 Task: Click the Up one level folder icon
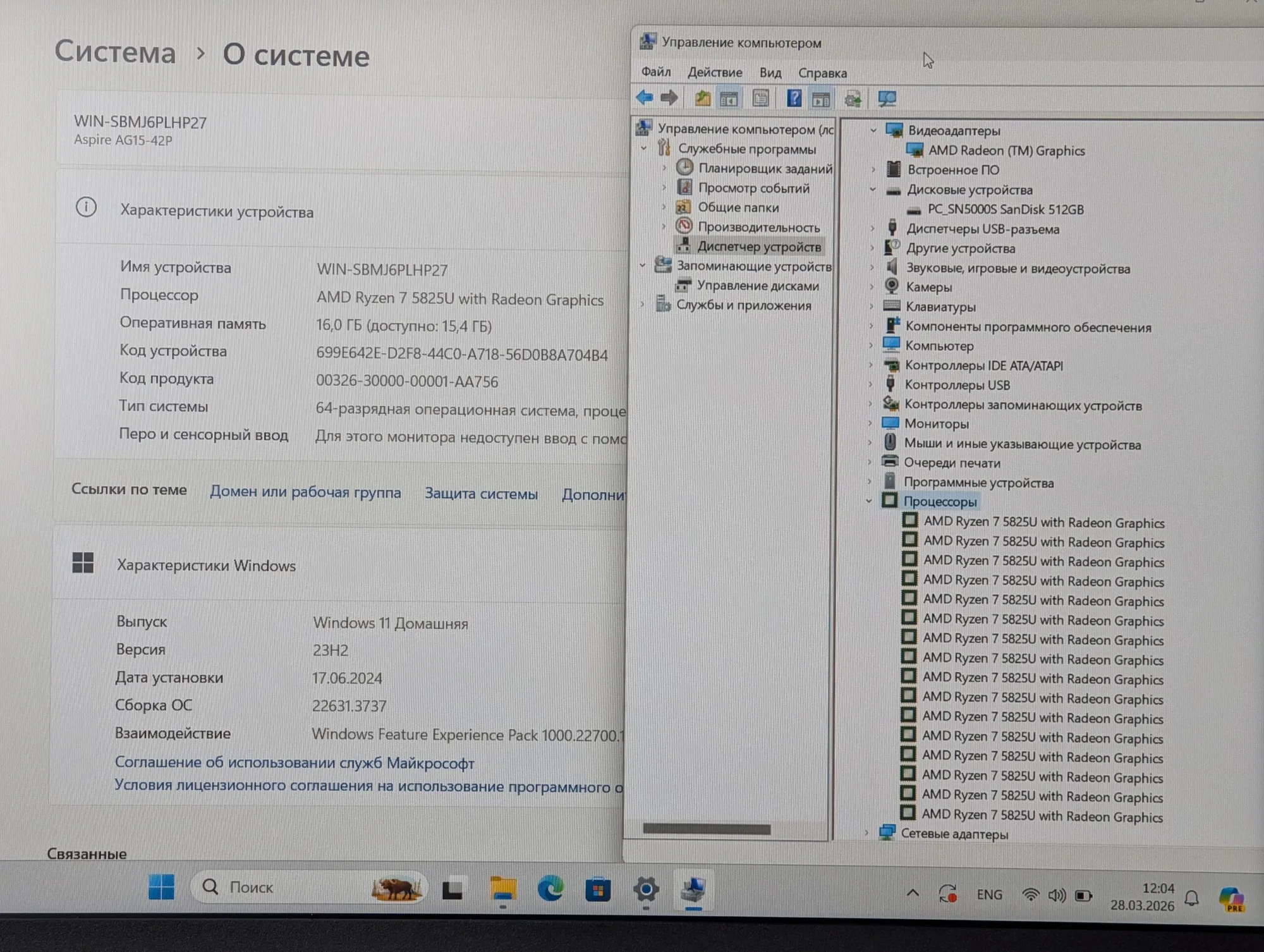[x=703, y=98]
